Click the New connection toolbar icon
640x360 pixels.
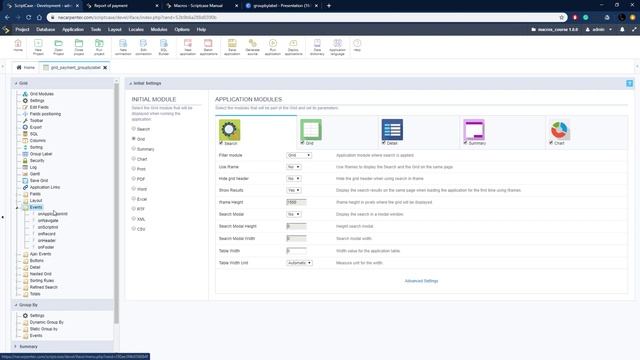click(123, 47)
